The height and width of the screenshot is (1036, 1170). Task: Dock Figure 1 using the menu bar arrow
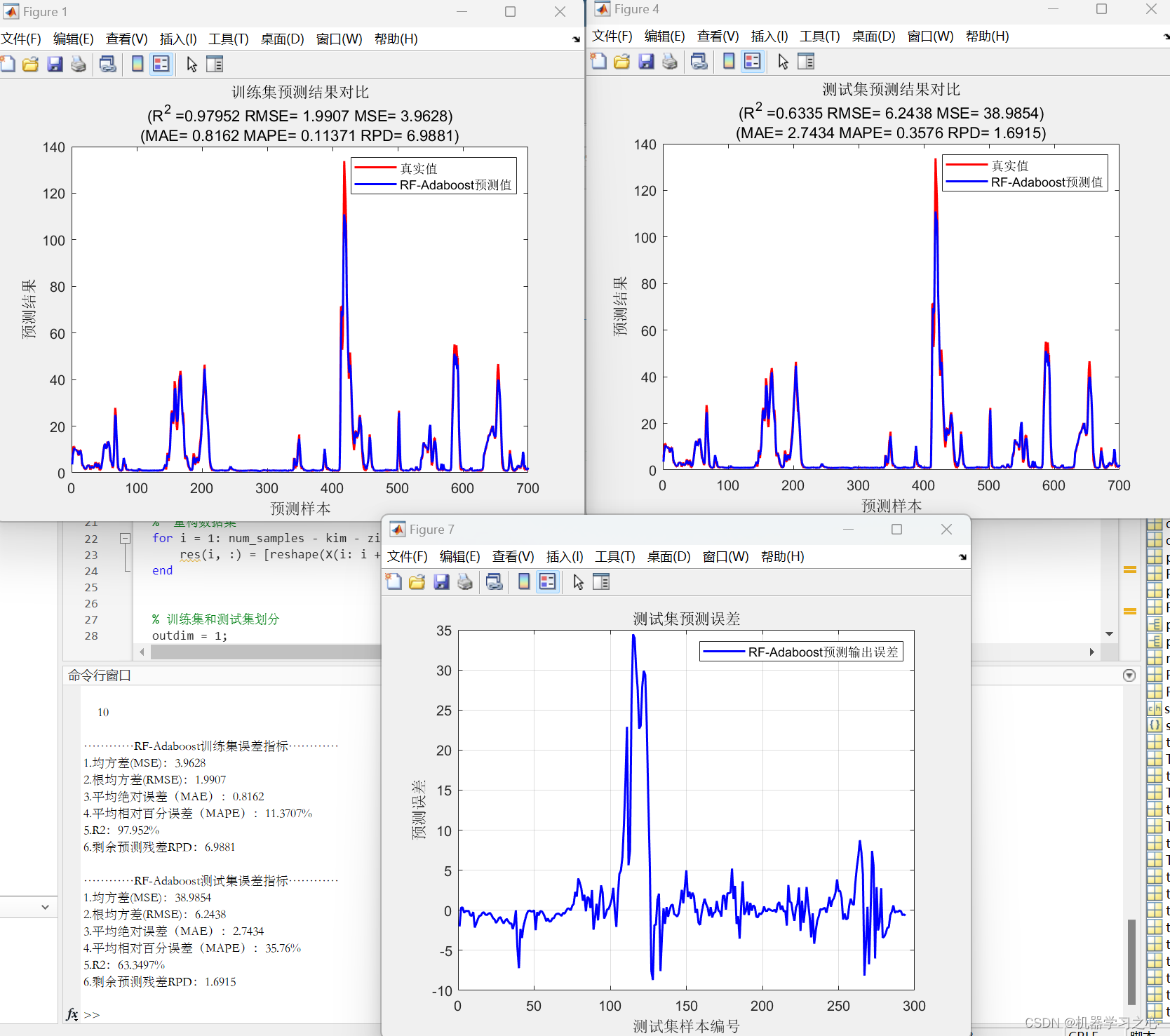tap(576, 39)
